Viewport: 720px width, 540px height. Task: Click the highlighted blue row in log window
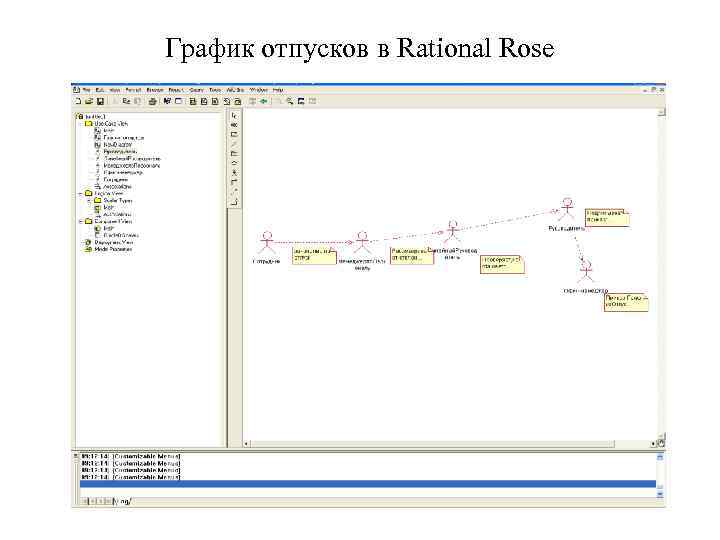point(368,484)
